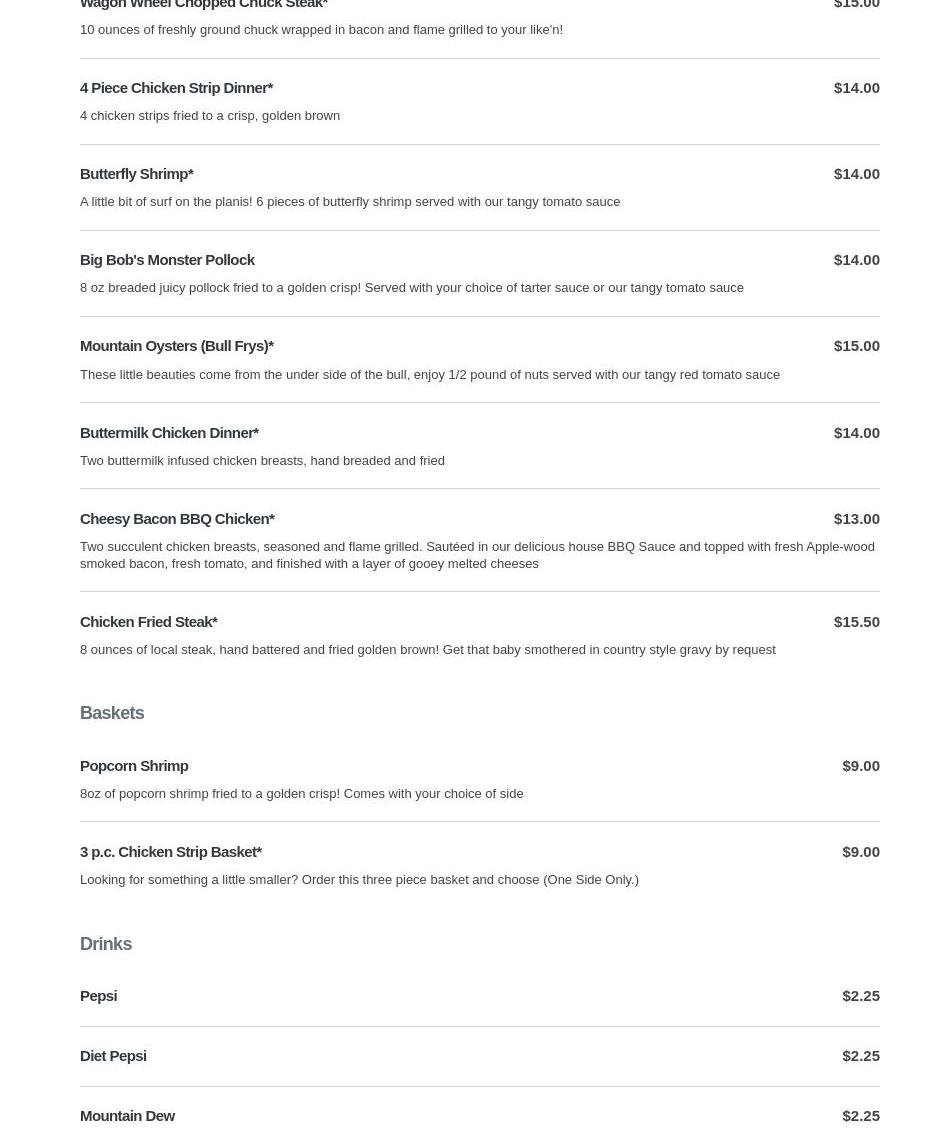Click the Butterfly Shrimp description text

(x=350, y=202)
